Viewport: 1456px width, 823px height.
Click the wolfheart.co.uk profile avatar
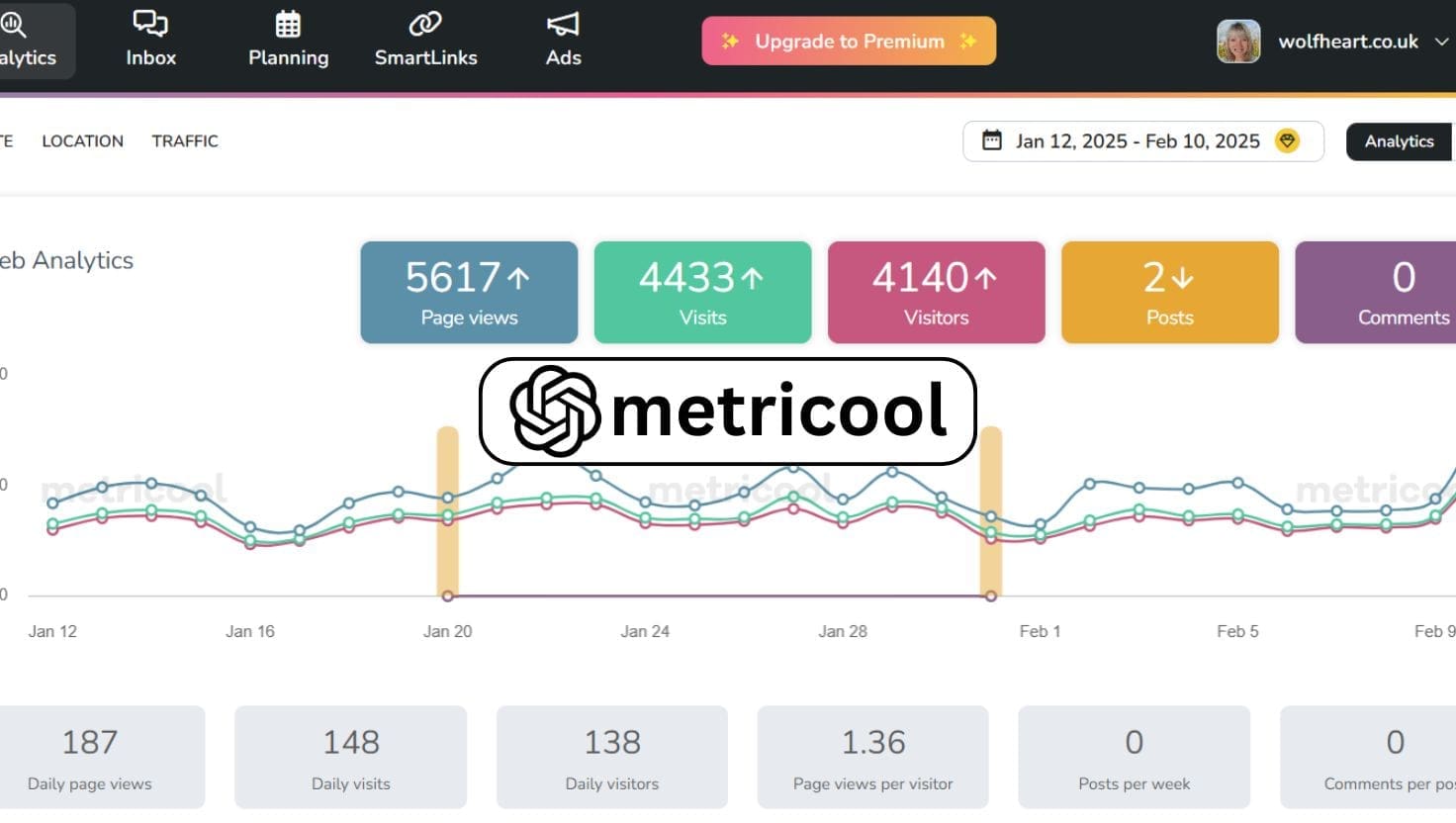tap(1238, 42)
